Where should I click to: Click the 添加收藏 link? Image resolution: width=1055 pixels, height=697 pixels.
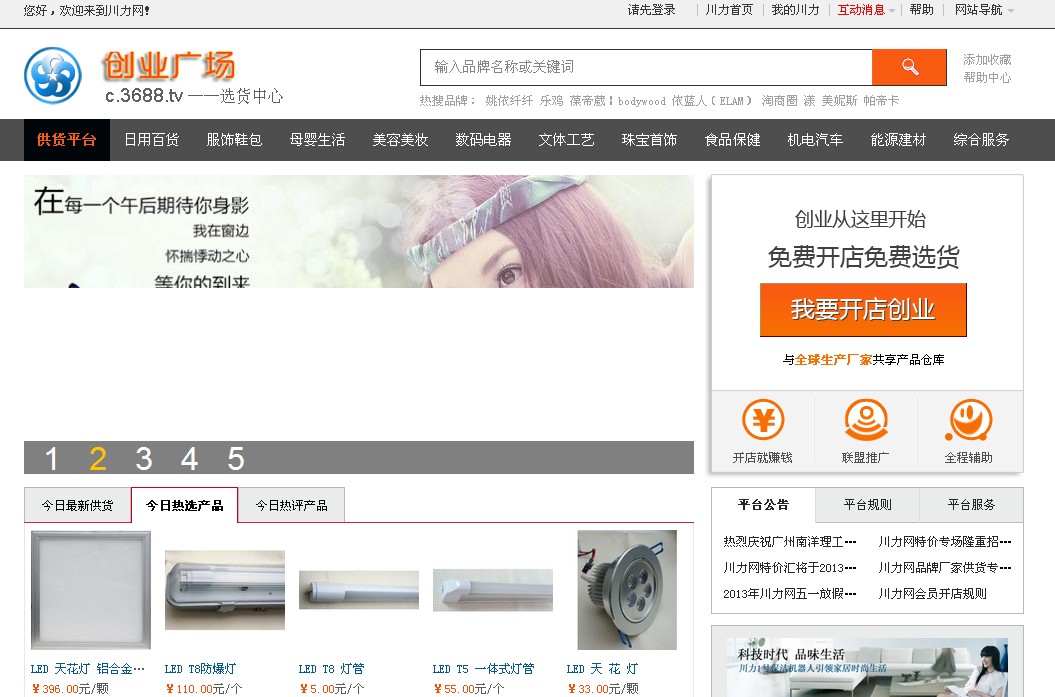pyautogui.click(x=985, y=58)
